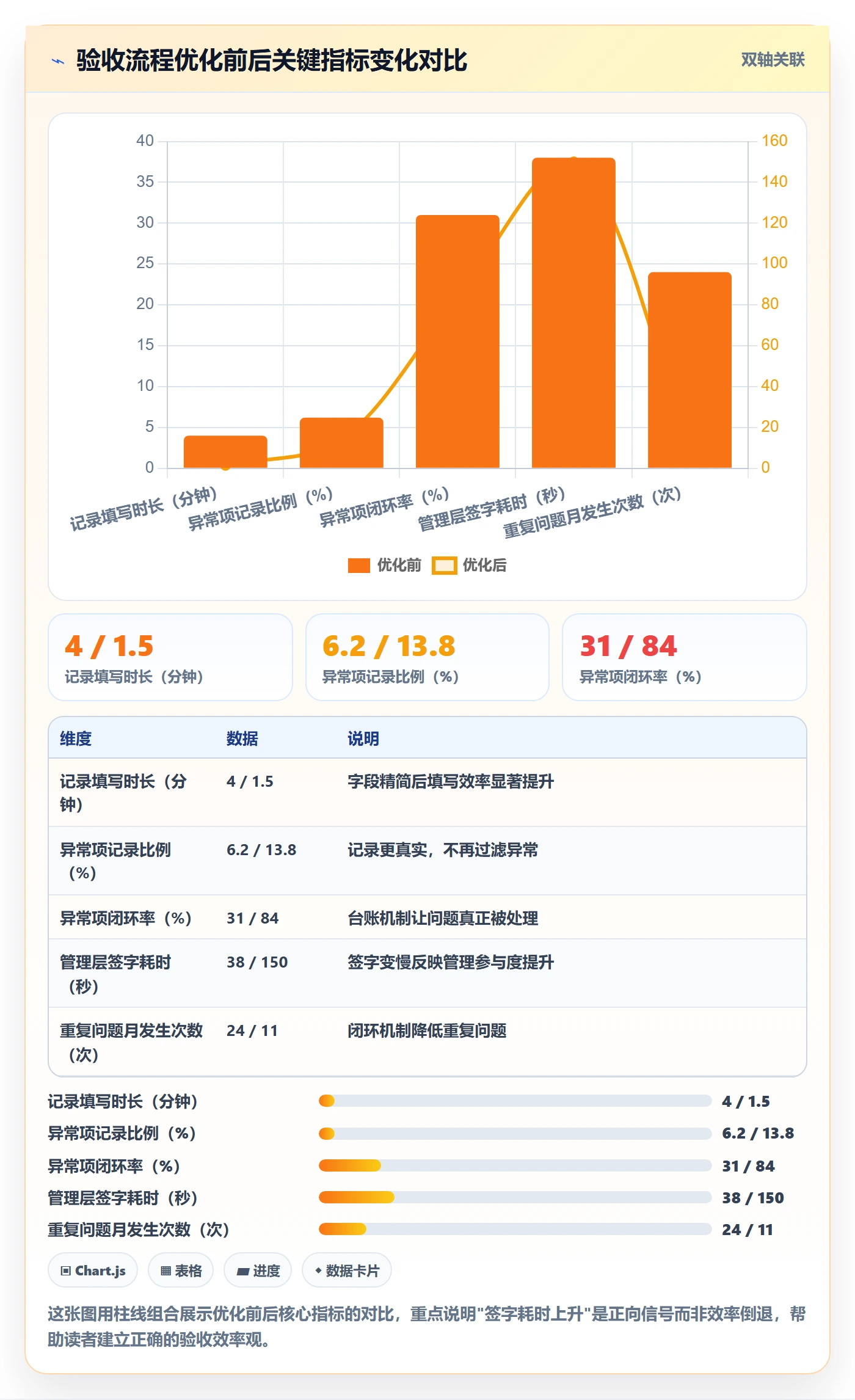855x1400 pixels.
Task: Click table cell 闭环机制降低重复问题
Action: click(x=427, y=1030)
